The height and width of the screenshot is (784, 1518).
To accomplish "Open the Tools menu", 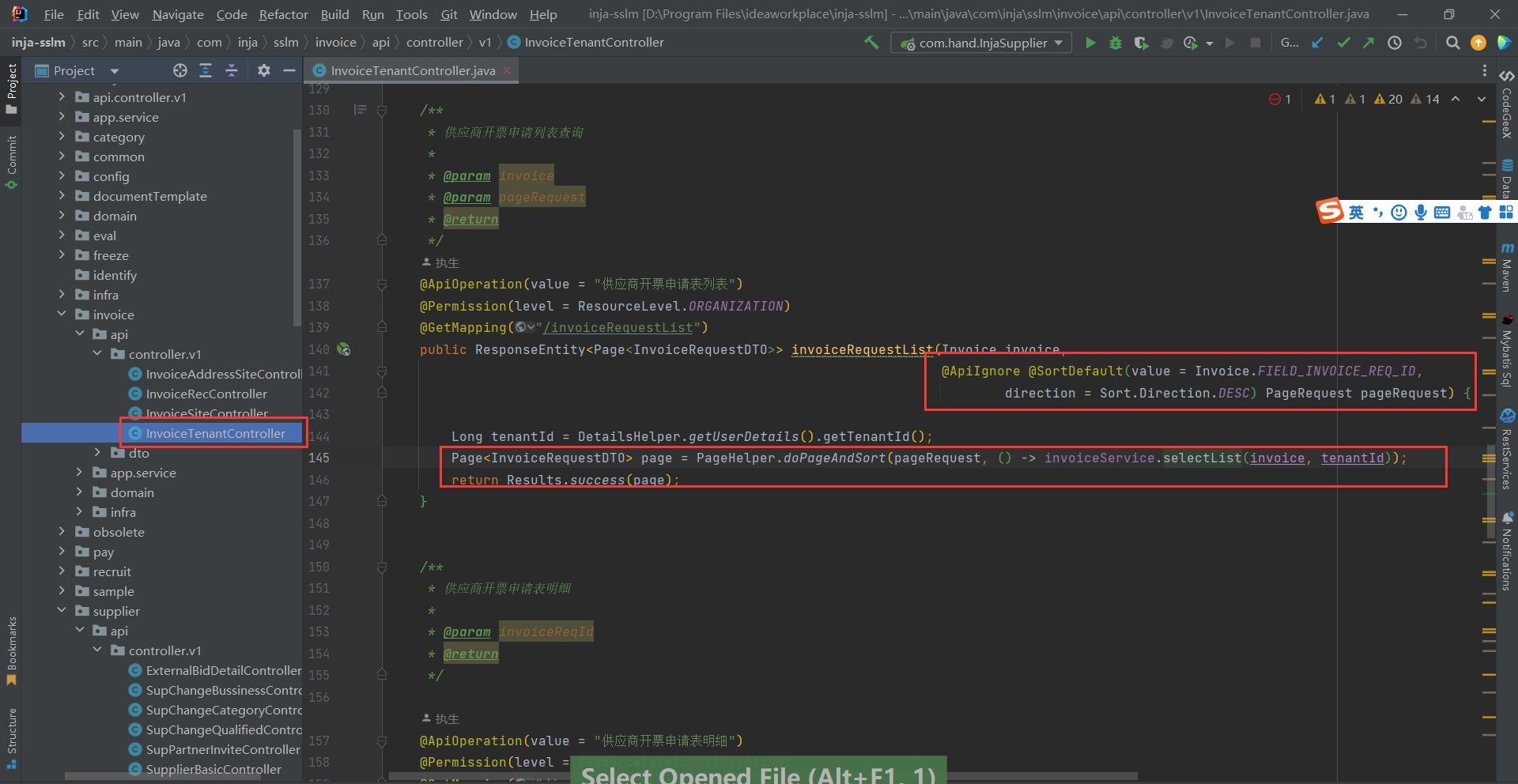I will 411,14.
